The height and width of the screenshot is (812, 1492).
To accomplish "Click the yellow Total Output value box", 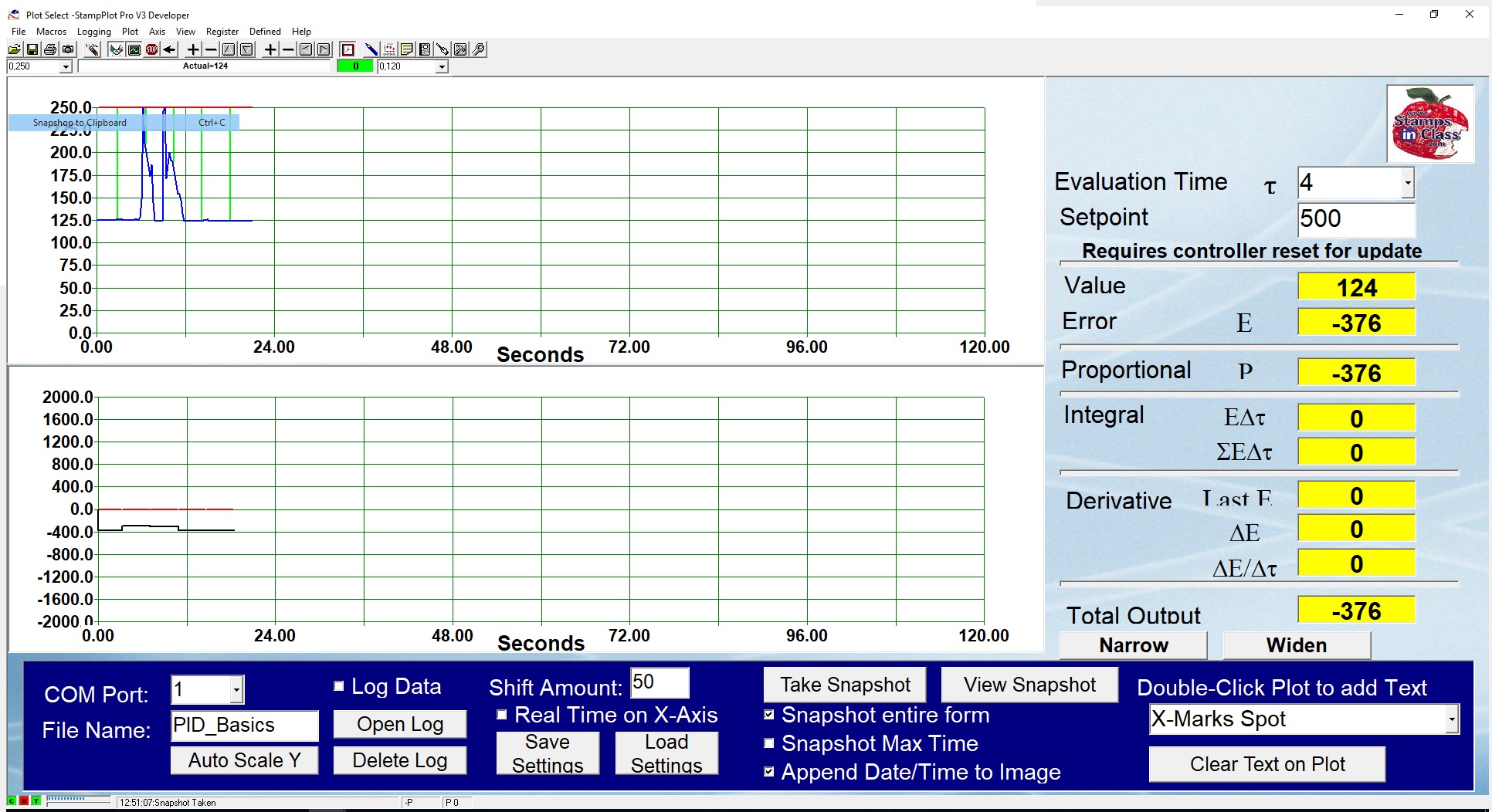I will [x=1356, y=611].
